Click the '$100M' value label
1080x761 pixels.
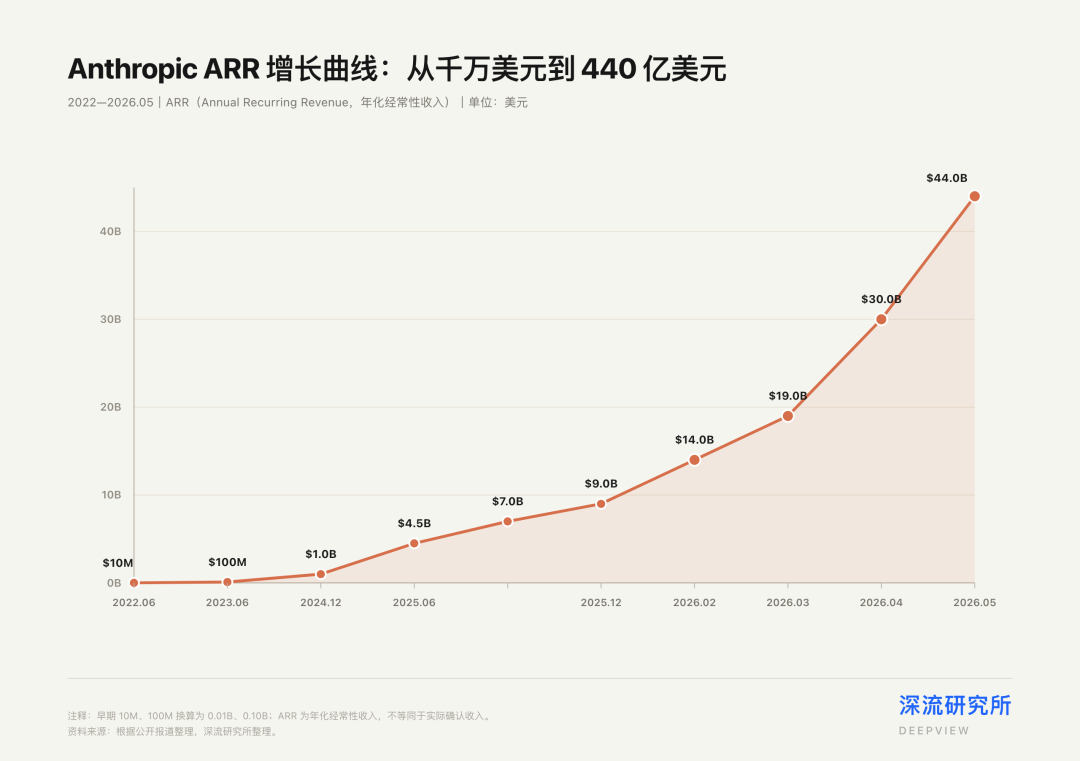[227, 563]
